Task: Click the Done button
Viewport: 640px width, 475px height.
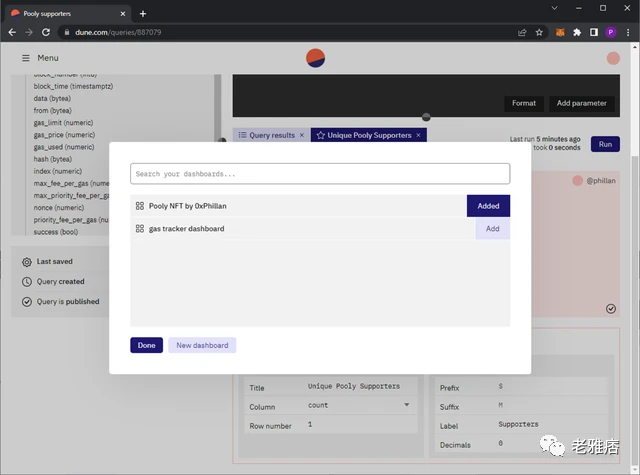Action: point(147,345)
